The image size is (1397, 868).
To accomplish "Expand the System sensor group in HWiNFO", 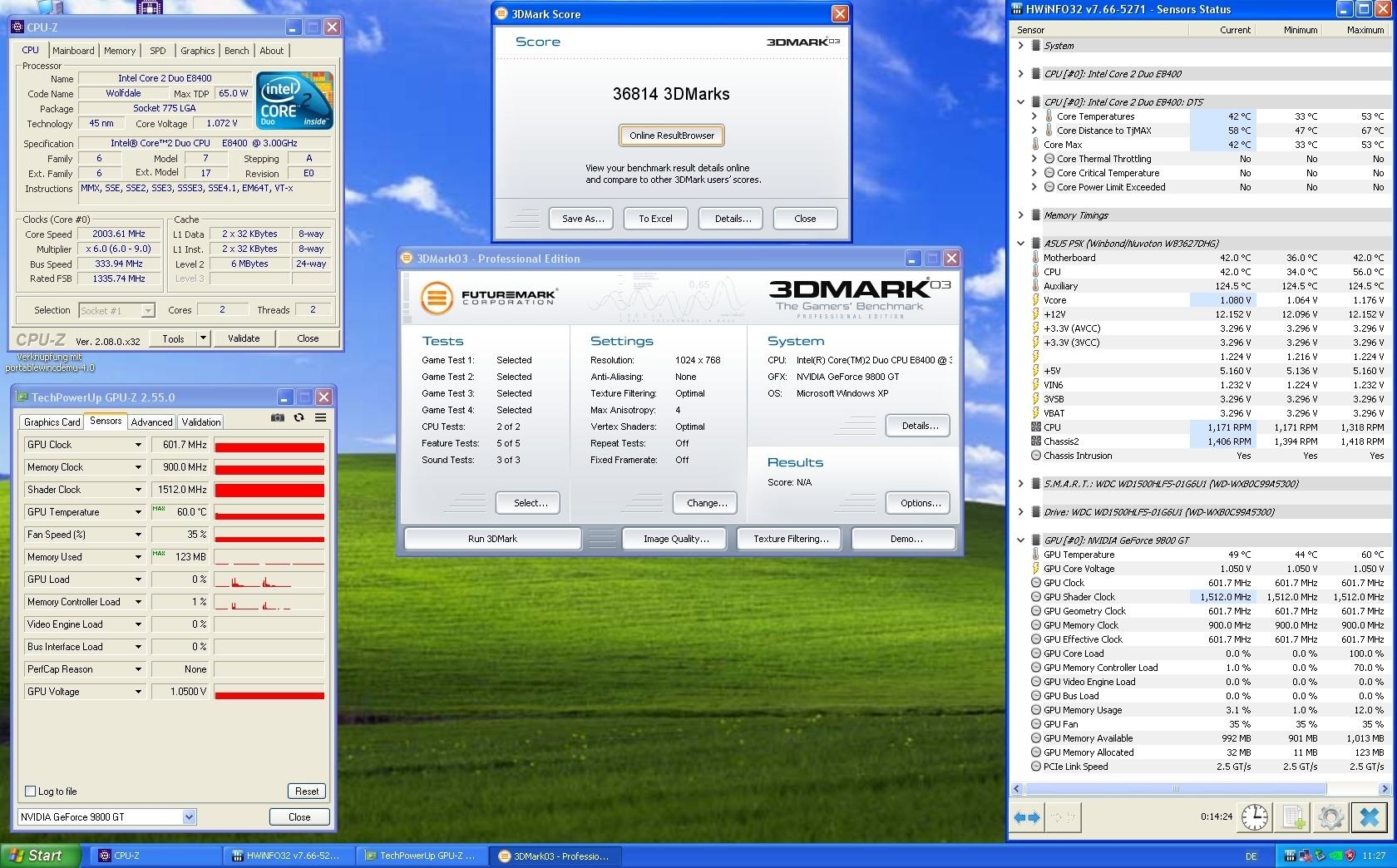I will [1020, 46].
